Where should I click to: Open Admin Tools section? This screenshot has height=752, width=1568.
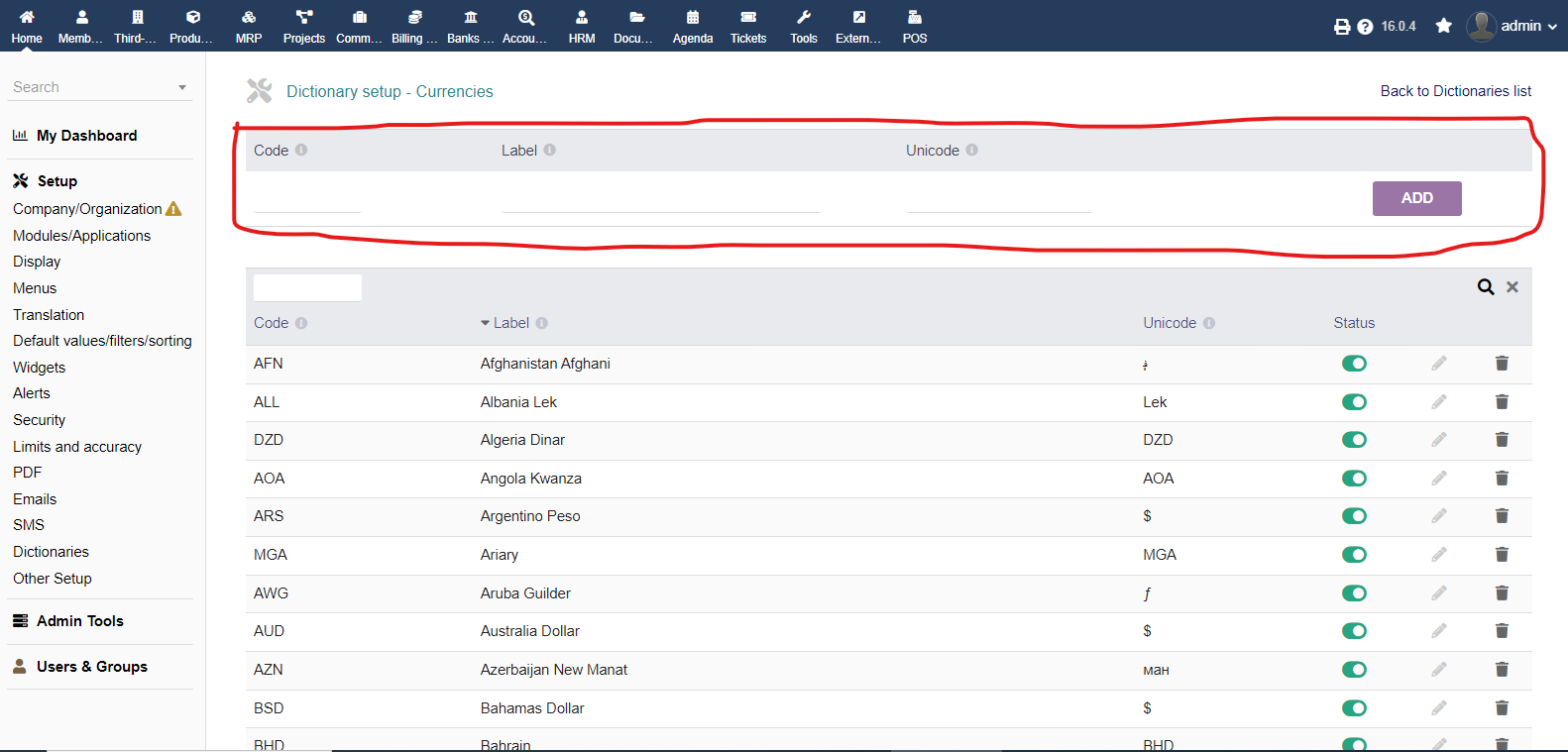coord(80,621)
